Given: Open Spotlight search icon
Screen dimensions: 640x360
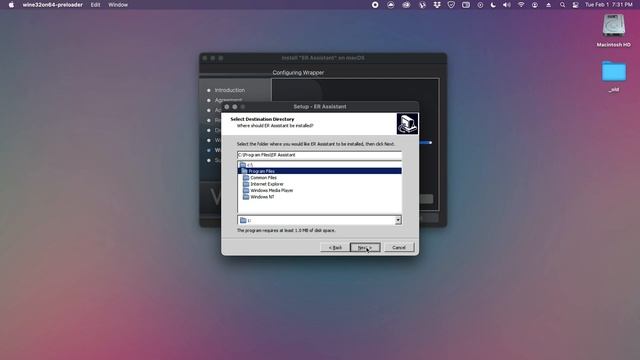Looking at the screenshot, I should 562,5.
